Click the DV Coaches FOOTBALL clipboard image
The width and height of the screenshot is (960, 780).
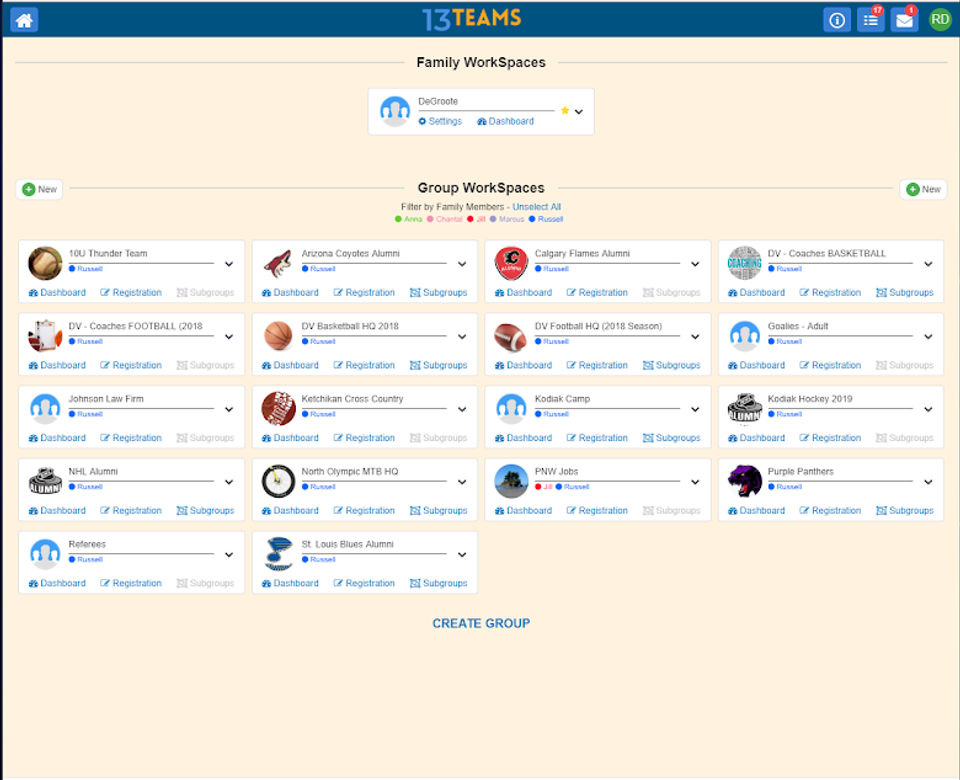click(x=45, y=336)
